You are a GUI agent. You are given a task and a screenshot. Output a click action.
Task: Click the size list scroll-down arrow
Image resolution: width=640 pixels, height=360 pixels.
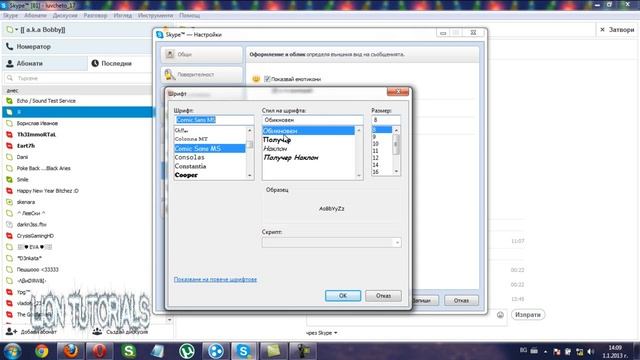[x=396, y=172]
